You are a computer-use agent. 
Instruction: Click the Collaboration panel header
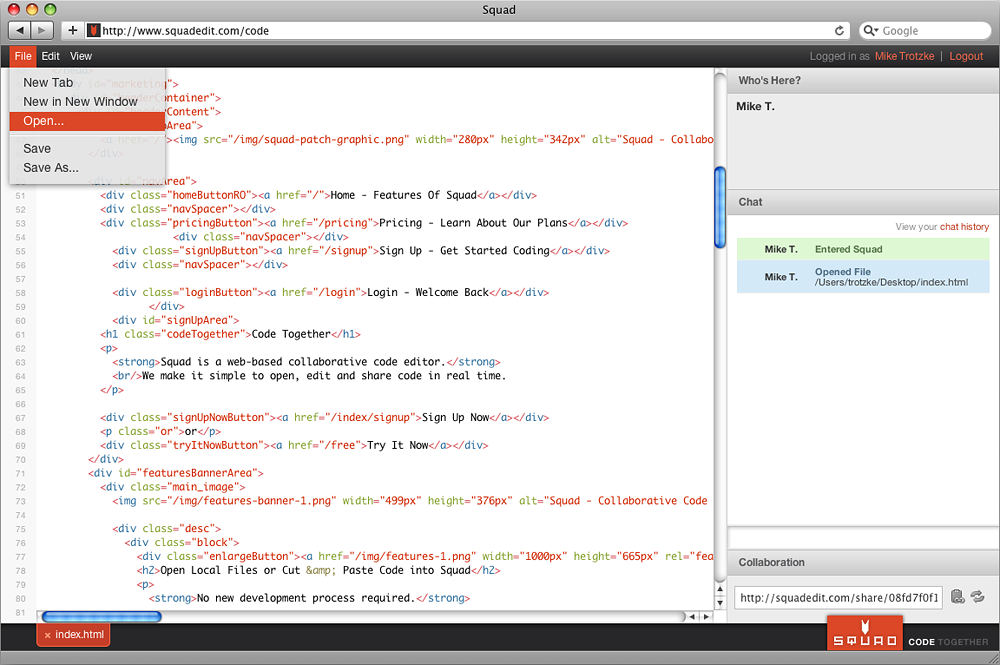point(864,562)
